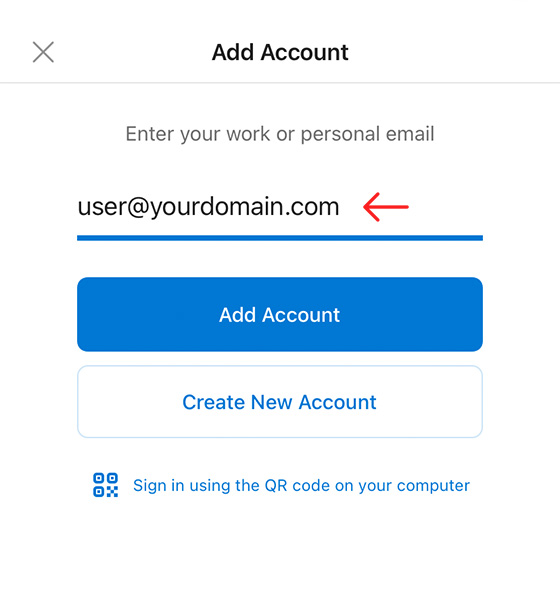The width and height of the screenshot is (560, 593).
Task: Close the Add Account dialog with X
Action: pos(43,52)
